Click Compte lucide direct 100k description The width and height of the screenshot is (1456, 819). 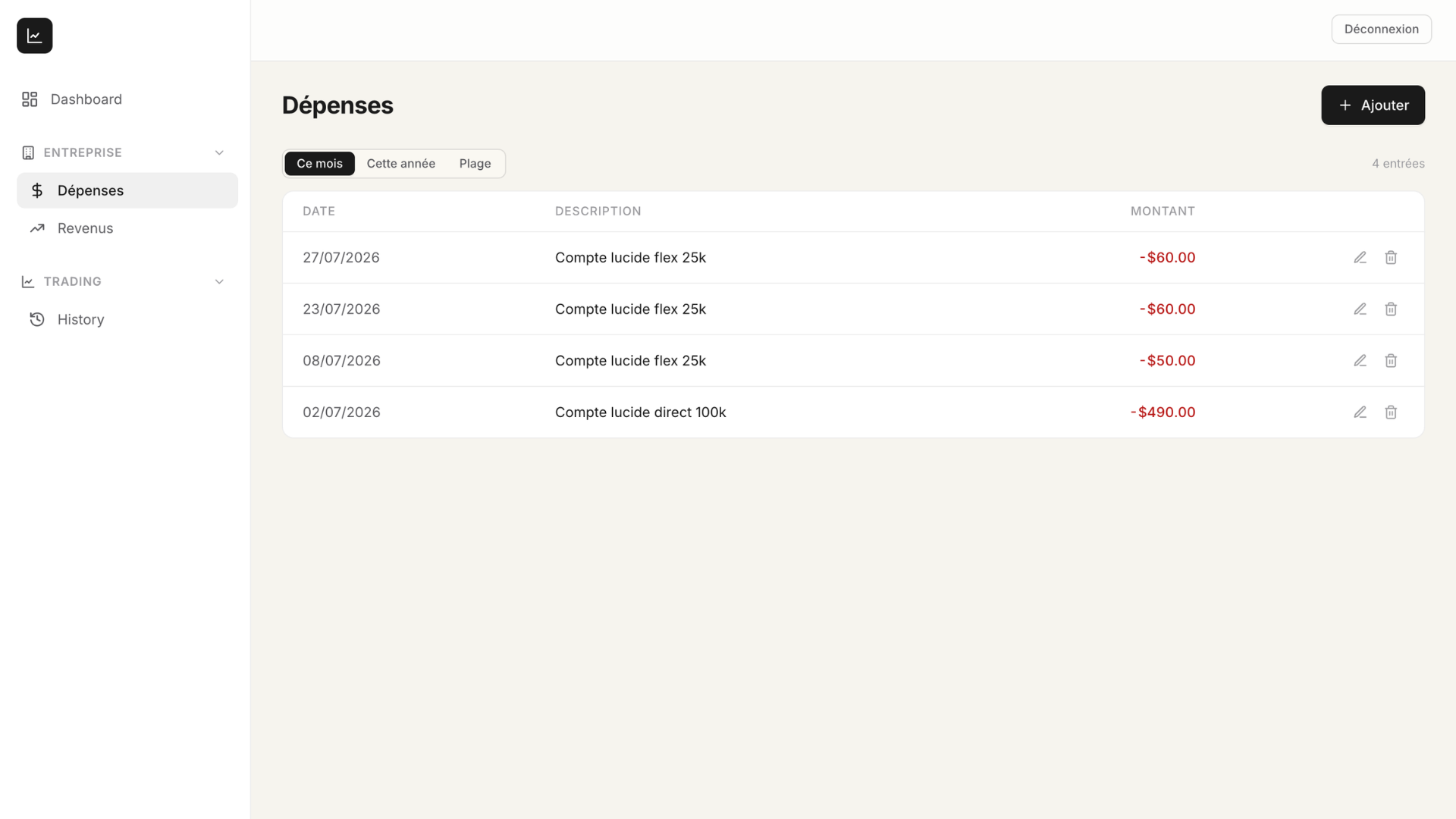click(x=640, y=413)
